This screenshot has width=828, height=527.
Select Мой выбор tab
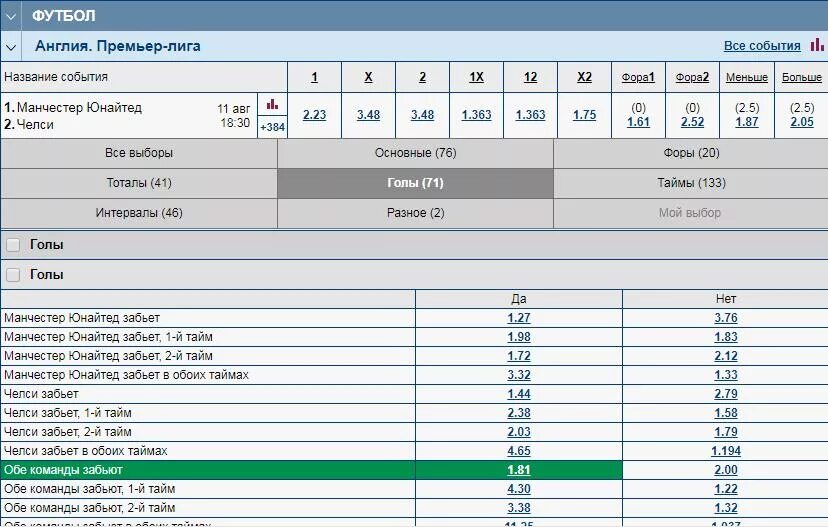pyautogui.click(x=691, y=213)
